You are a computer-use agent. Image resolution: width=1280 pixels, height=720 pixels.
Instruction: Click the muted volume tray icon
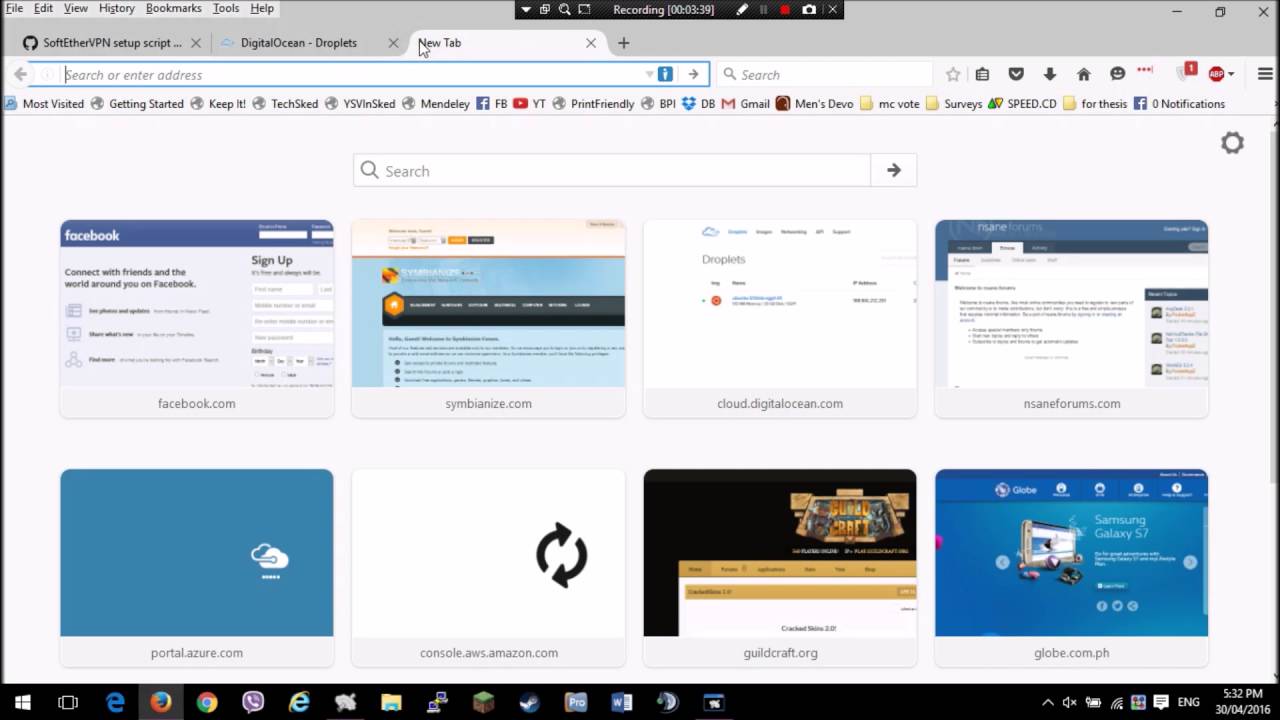(x=1069, y=702)
